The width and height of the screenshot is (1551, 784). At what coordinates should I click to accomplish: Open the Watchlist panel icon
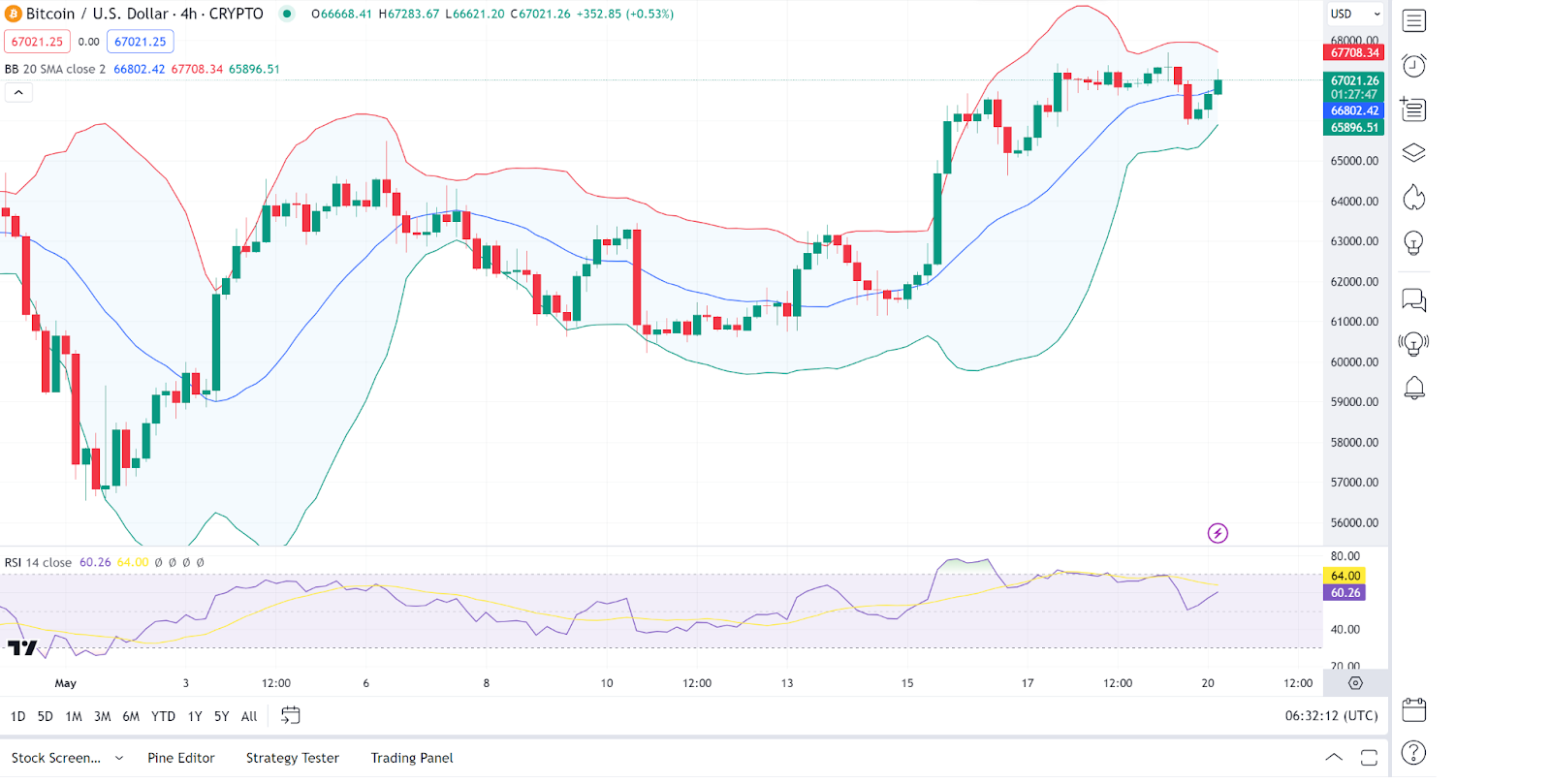pos(1414,20)
